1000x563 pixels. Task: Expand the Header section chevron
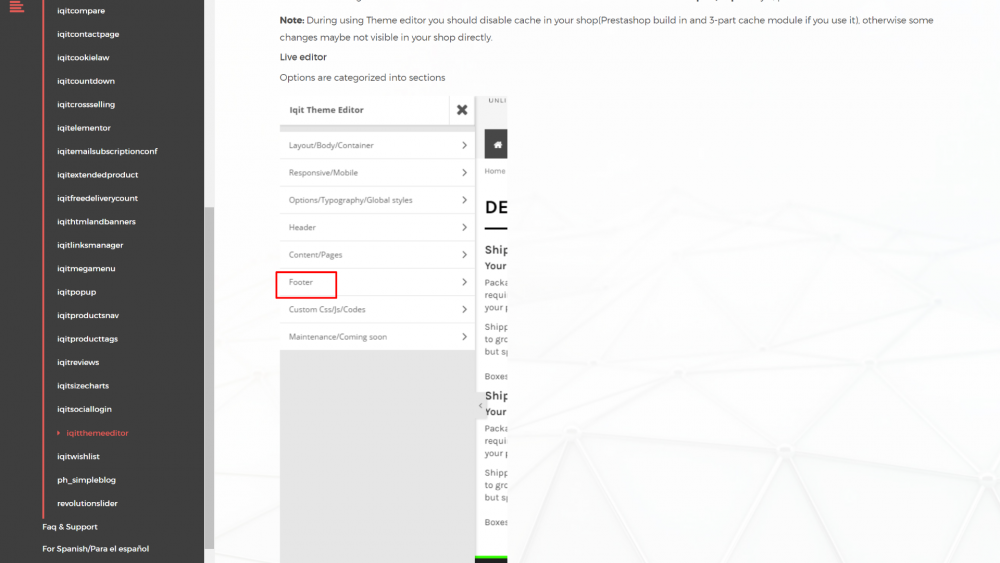click(464, 228)
